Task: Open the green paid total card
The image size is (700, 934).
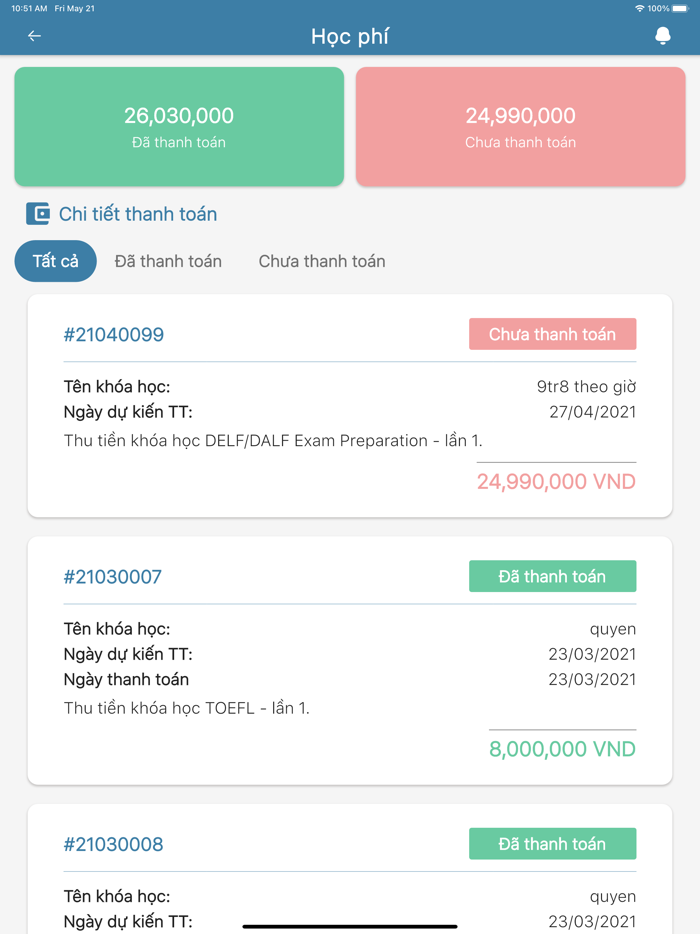Action: [x=179, y=127]
